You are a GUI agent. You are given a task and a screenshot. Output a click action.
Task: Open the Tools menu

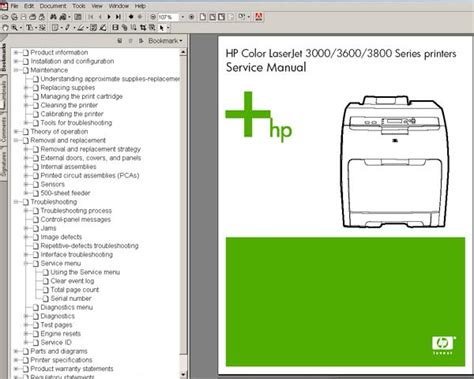point(79,6)
